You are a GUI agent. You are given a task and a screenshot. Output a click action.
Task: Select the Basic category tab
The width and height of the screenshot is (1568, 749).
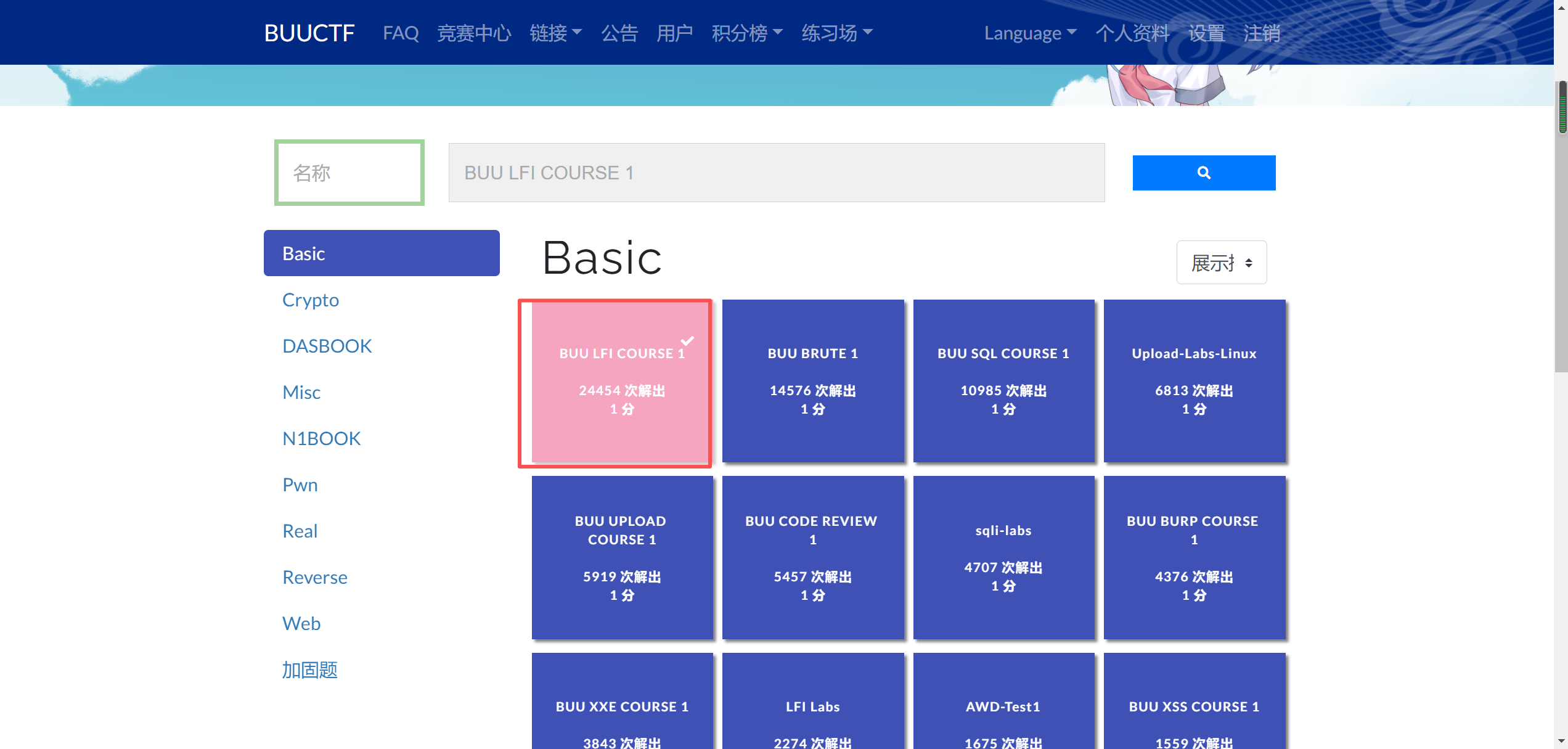(x=381, y=253)
